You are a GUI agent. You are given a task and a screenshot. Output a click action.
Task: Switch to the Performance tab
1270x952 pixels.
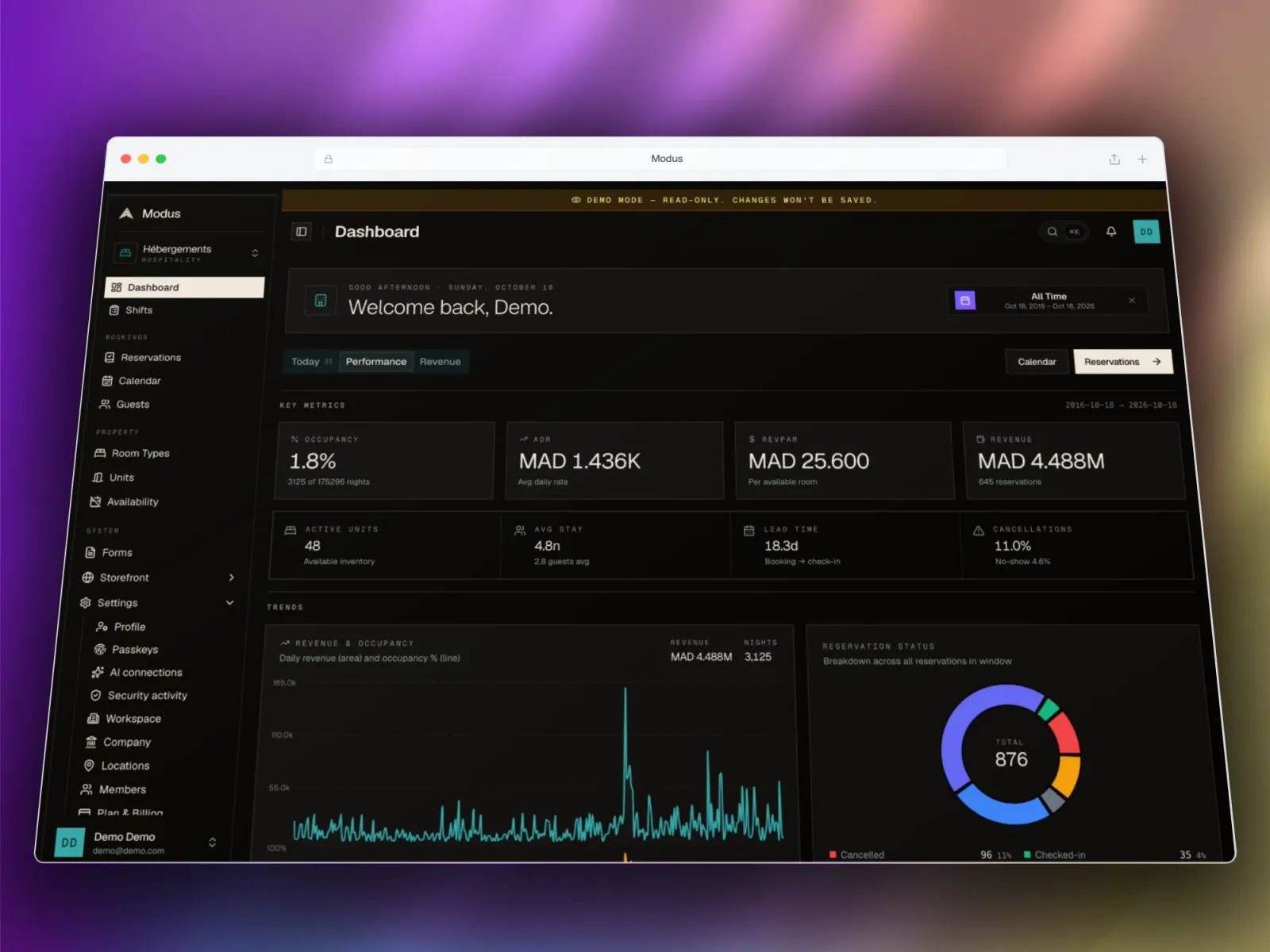point(376,362)
